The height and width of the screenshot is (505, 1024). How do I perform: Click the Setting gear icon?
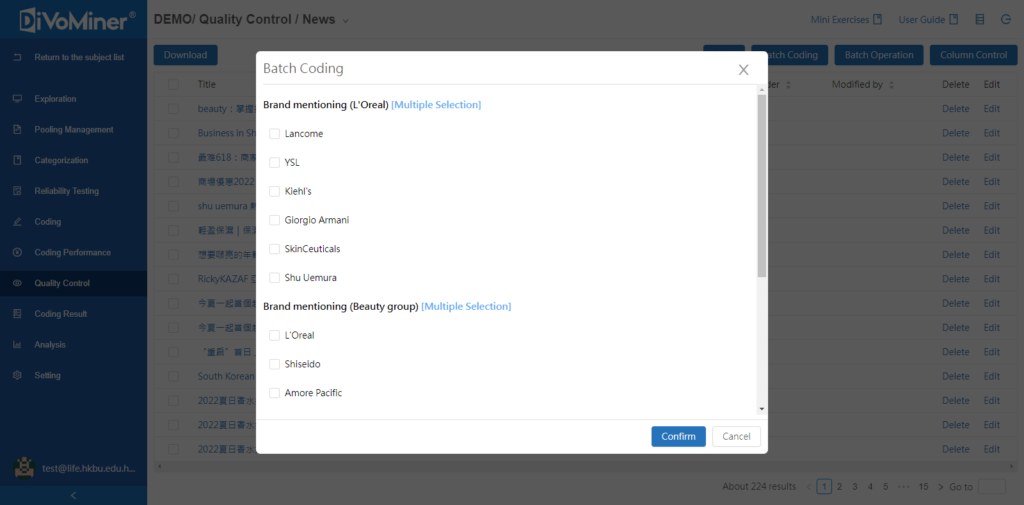pyautogui.click(x=18, y=376)
